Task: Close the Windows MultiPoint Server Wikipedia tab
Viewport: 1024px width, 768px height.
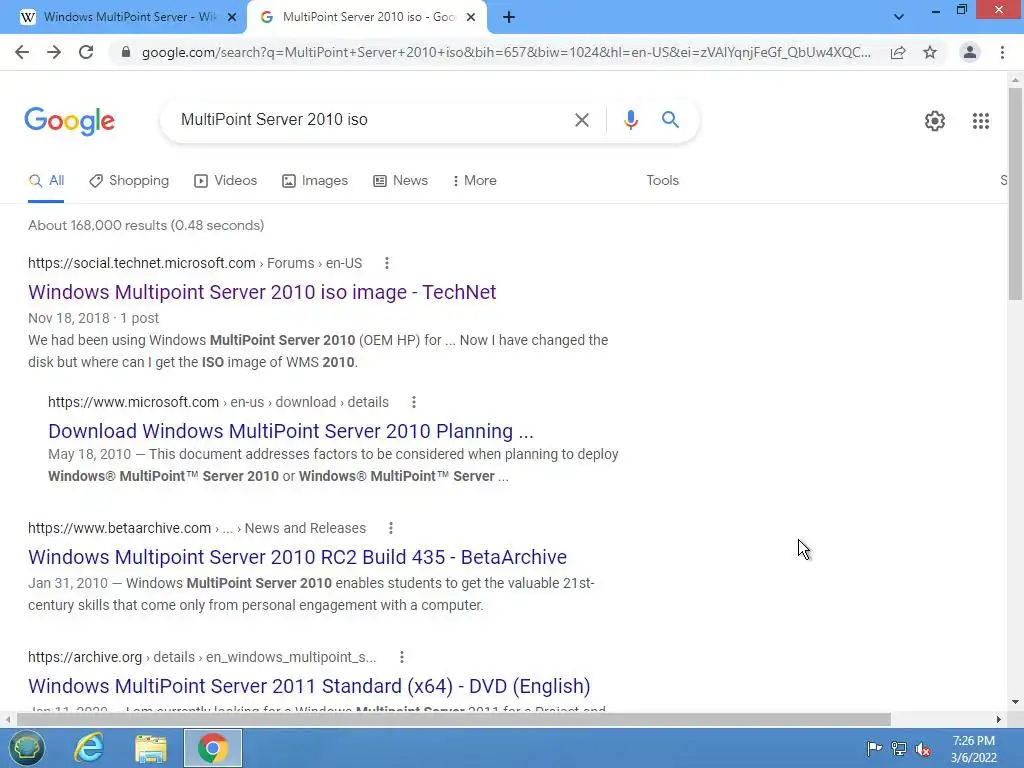Action: pyautogui.click(x=232, y=17)
